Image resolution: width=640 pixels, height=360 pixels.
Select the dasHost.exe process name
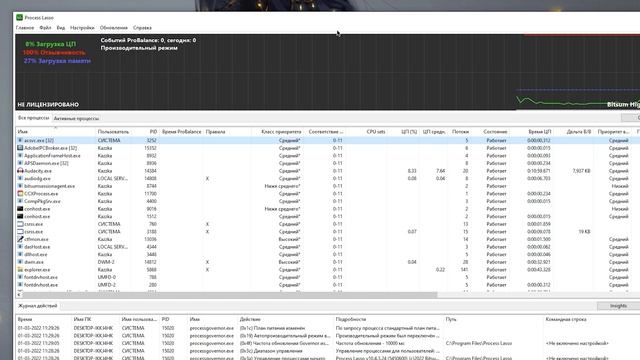click(37, 247)
